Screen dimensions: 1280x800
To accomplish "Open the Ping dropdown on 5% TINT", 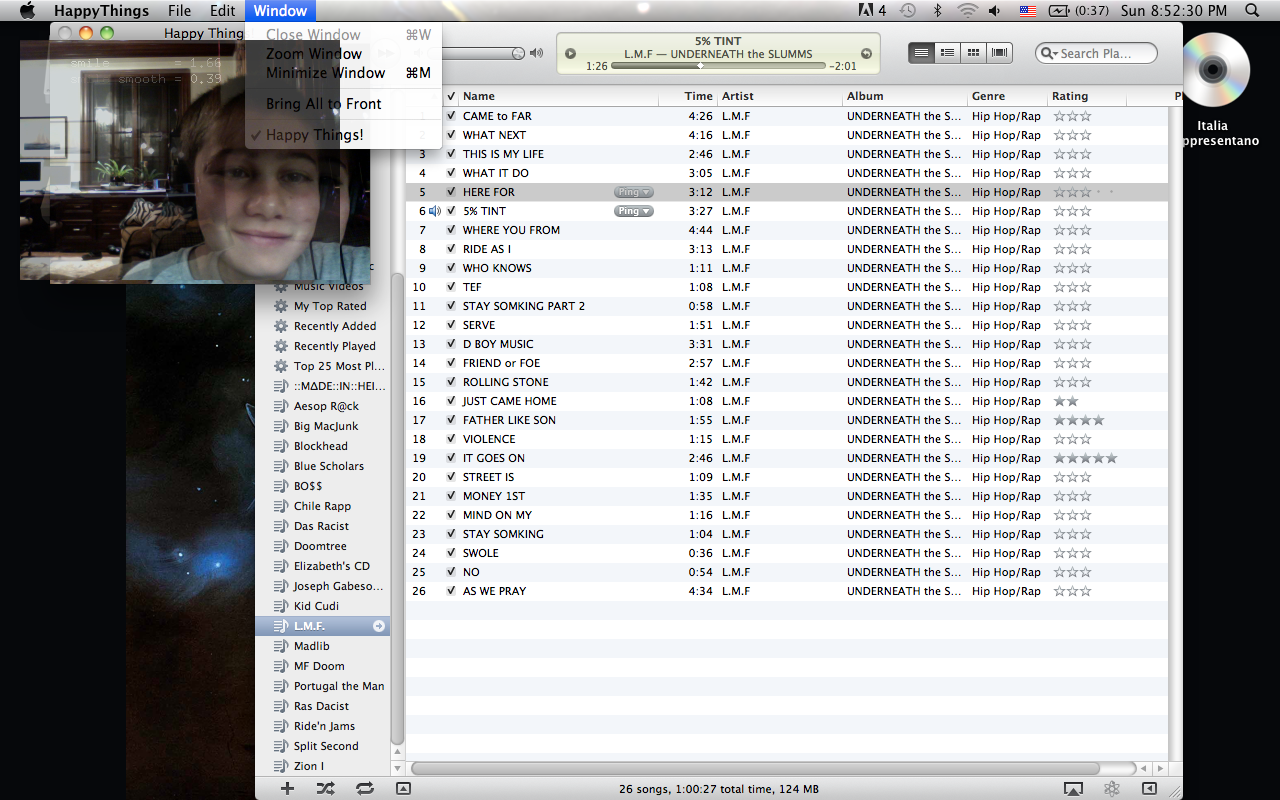I will click(634, 211).
